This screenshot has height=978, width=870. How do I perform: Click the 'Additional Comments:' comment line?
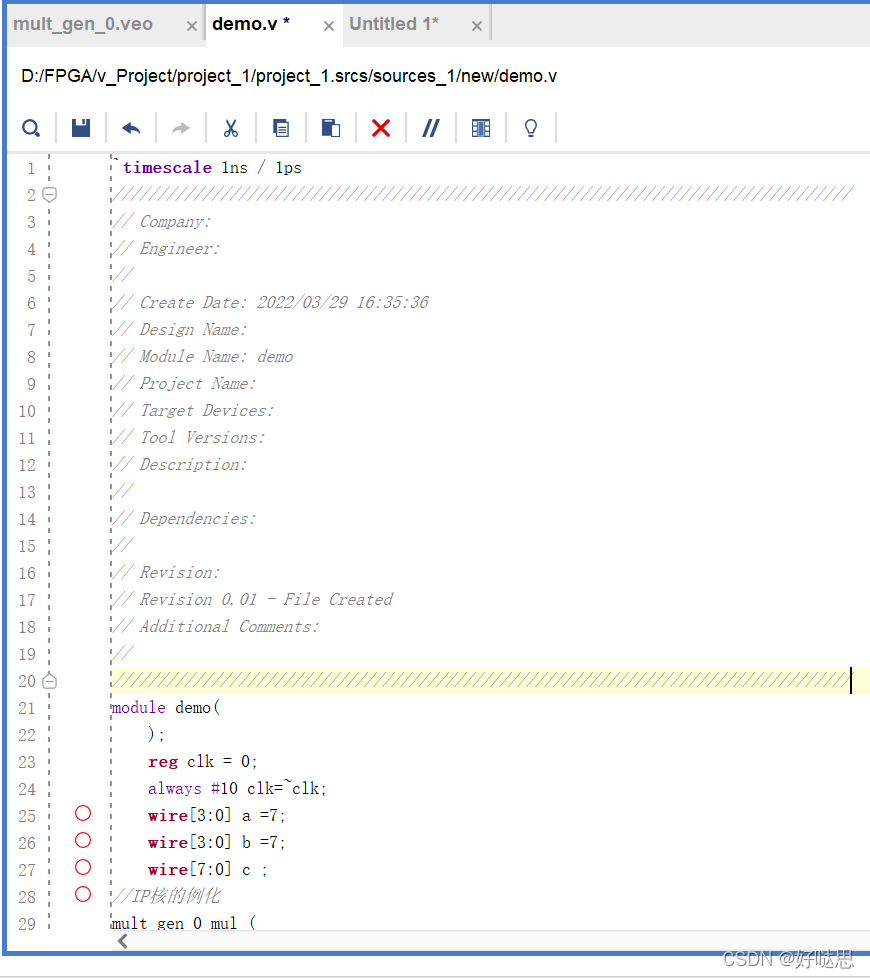click(216, 627)
